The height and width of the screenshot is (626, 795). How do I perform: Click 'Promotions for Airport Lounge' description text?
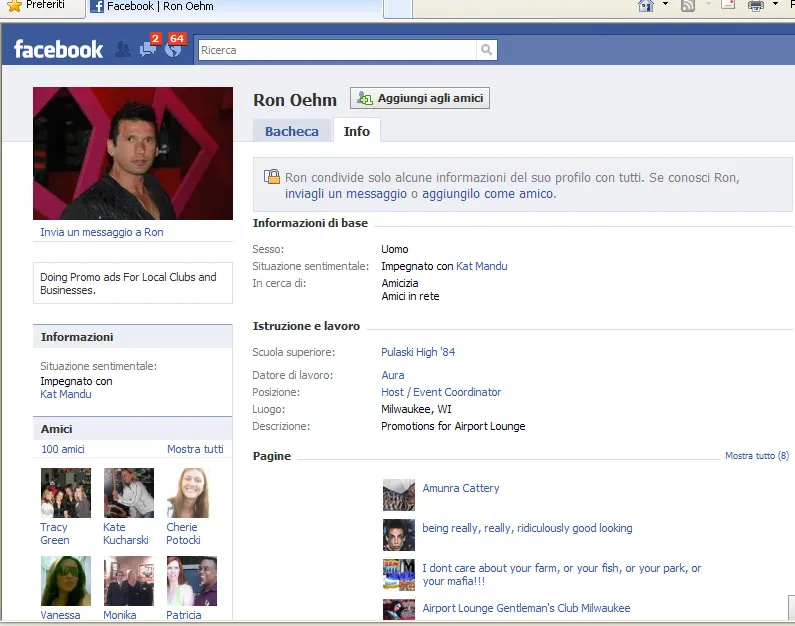tap(453, 426)
